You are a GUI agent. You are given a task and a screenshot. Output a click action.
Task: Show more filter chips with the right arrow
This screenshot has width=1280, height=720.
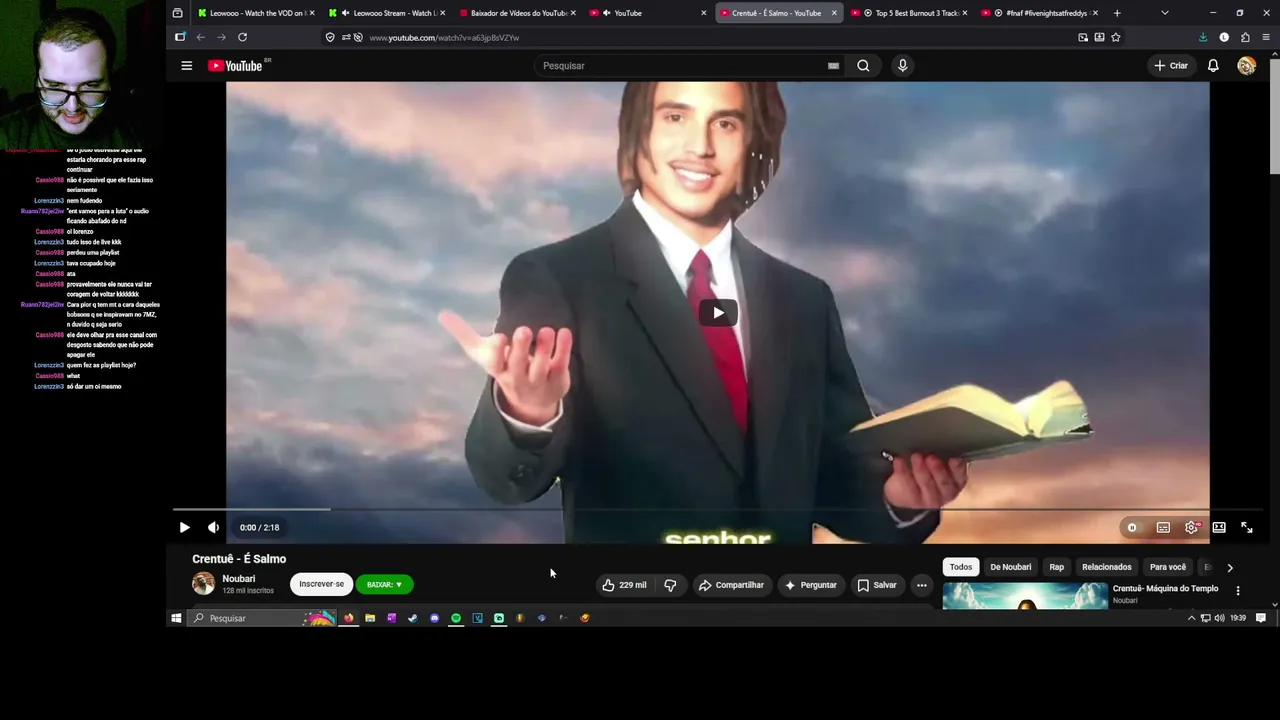(1230, 568)
